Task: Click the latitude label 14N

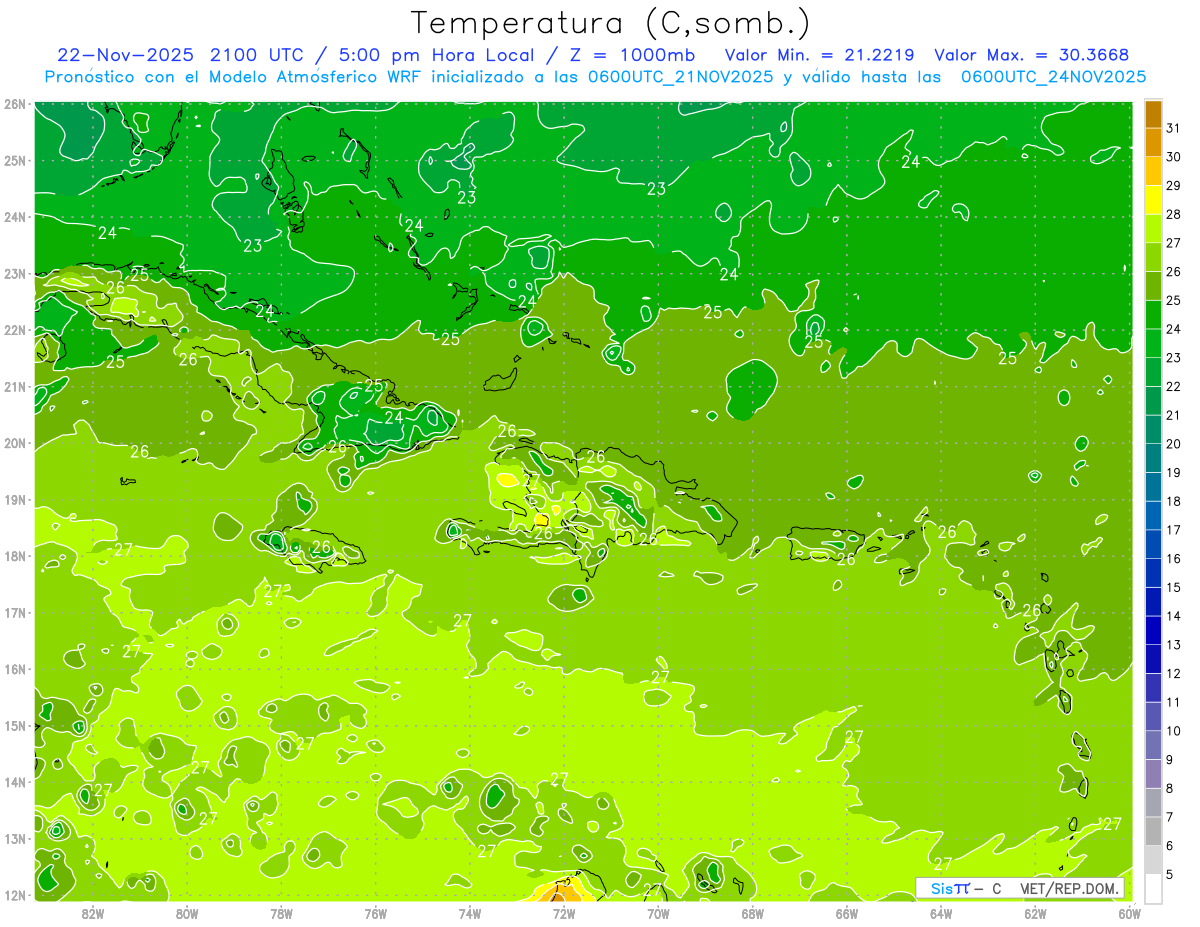Action: (14, 782)
